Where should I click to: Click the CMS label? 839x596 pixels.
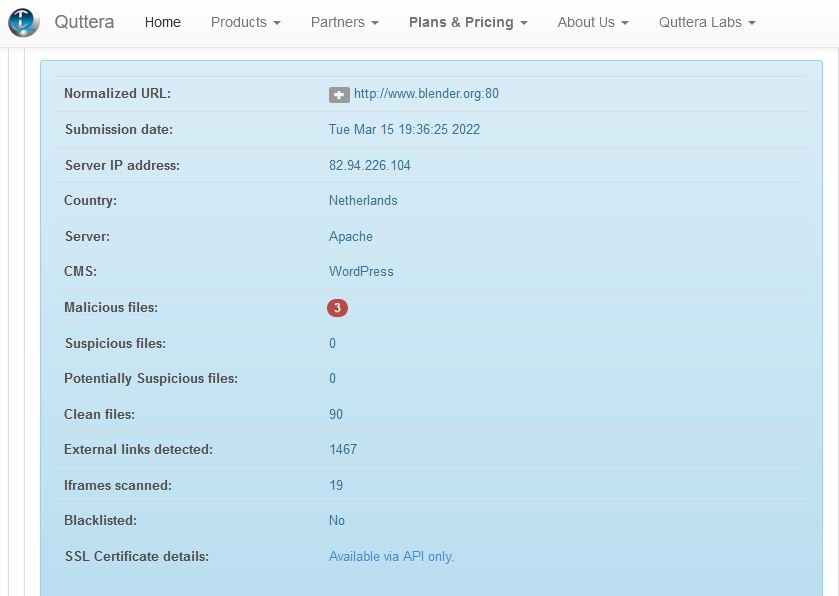(80, 272)
